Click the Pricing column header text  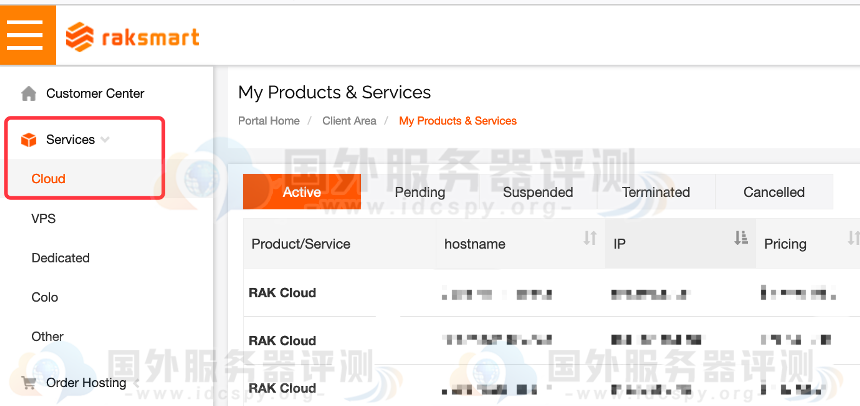coord(785,244)
